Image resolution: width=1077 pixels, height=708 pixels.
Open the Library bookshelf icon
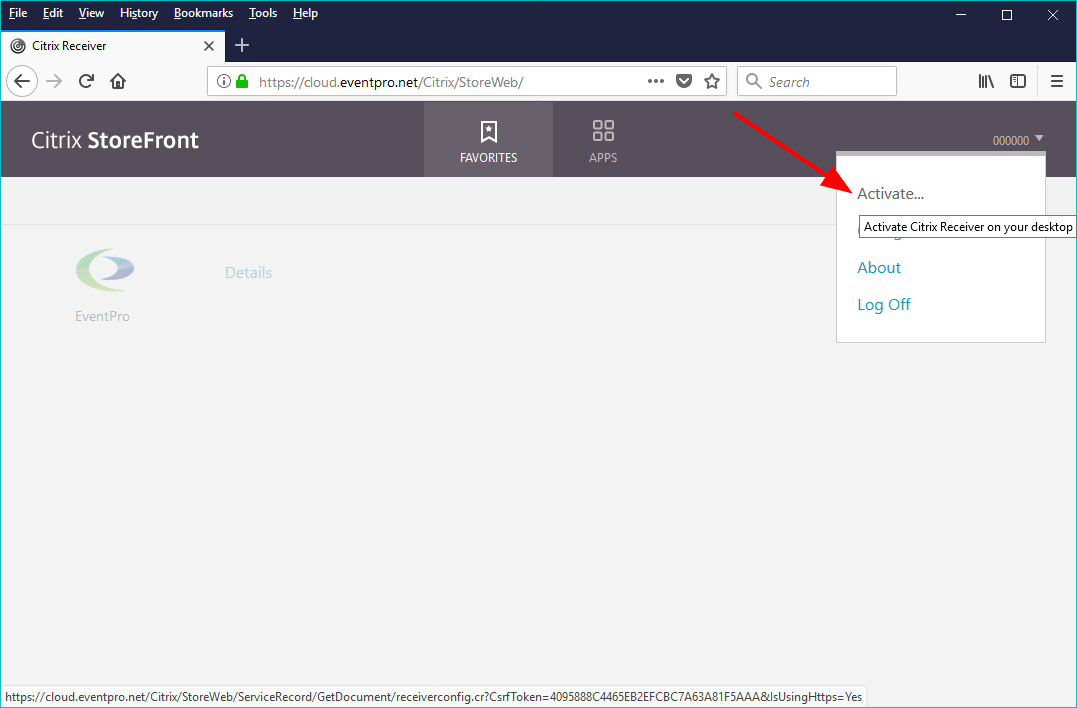click(986, 82)
